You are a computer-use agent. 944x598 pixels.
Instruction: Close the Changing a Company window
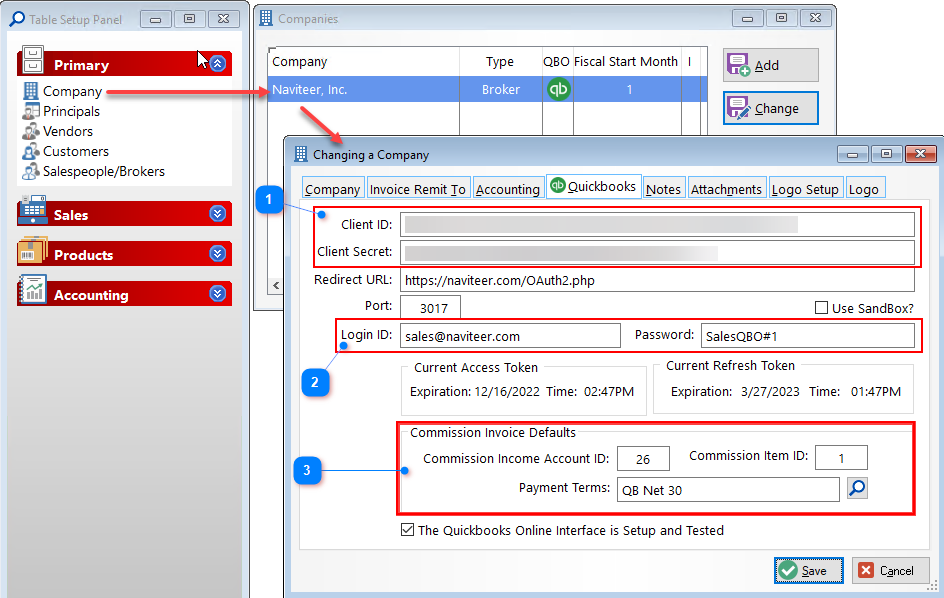click(921, 154)
